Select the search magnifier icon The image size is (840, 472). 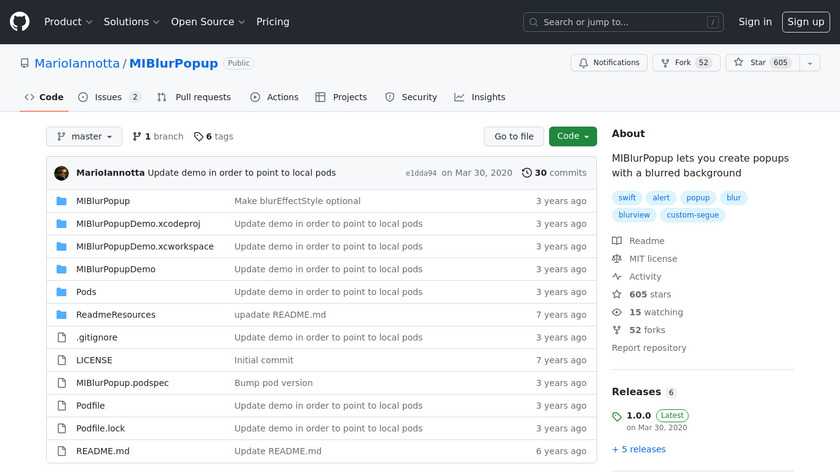tap(534, 22)
